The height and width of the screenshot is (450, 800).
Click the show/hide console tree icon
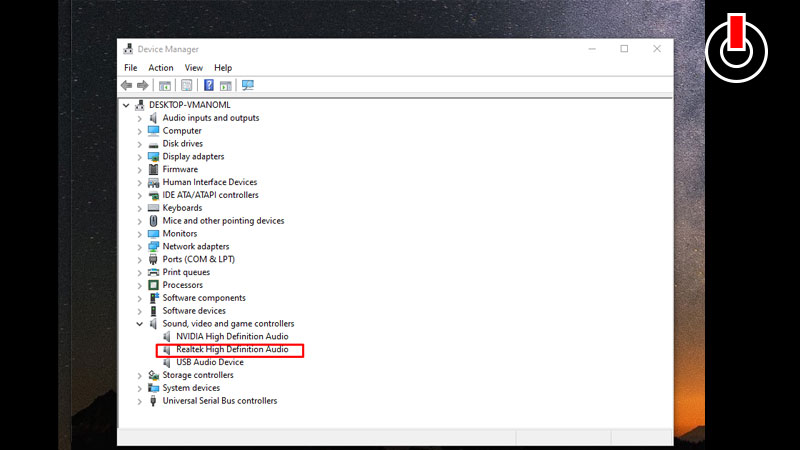tap(165, 85)
